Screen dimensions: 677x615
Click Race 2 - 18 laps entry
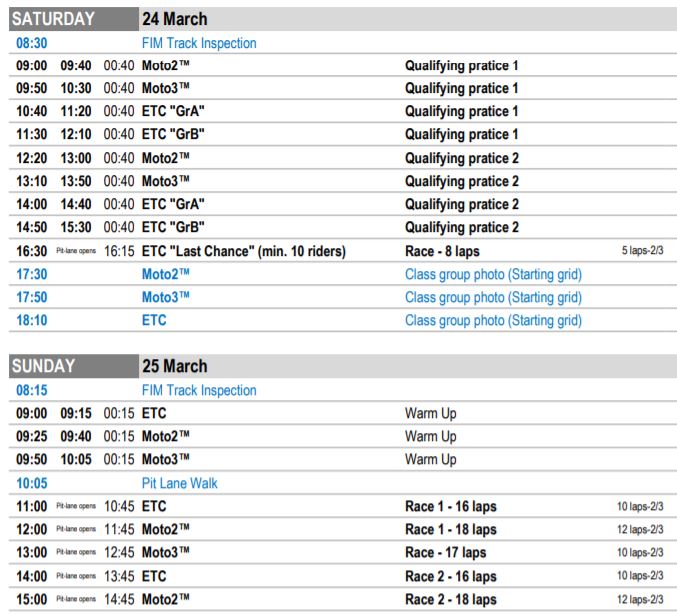point(451,599)
